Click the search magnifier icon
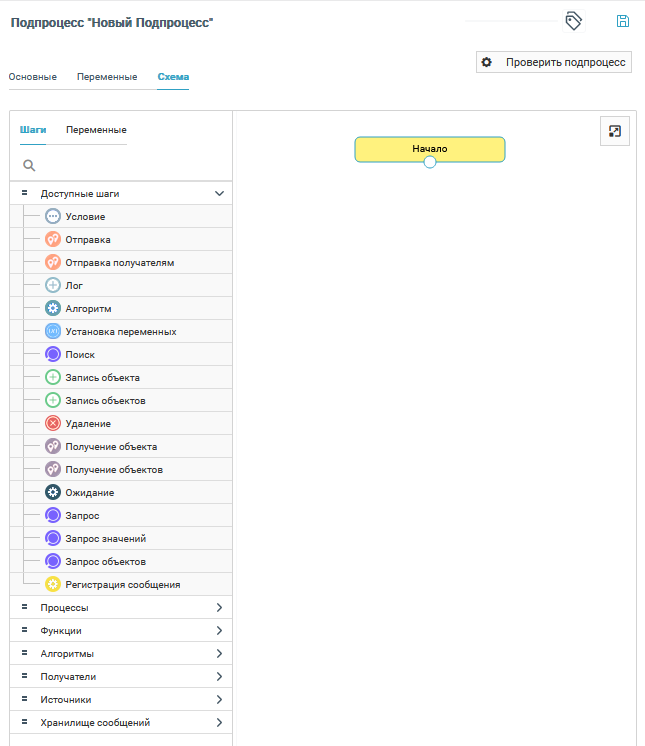 29,165
